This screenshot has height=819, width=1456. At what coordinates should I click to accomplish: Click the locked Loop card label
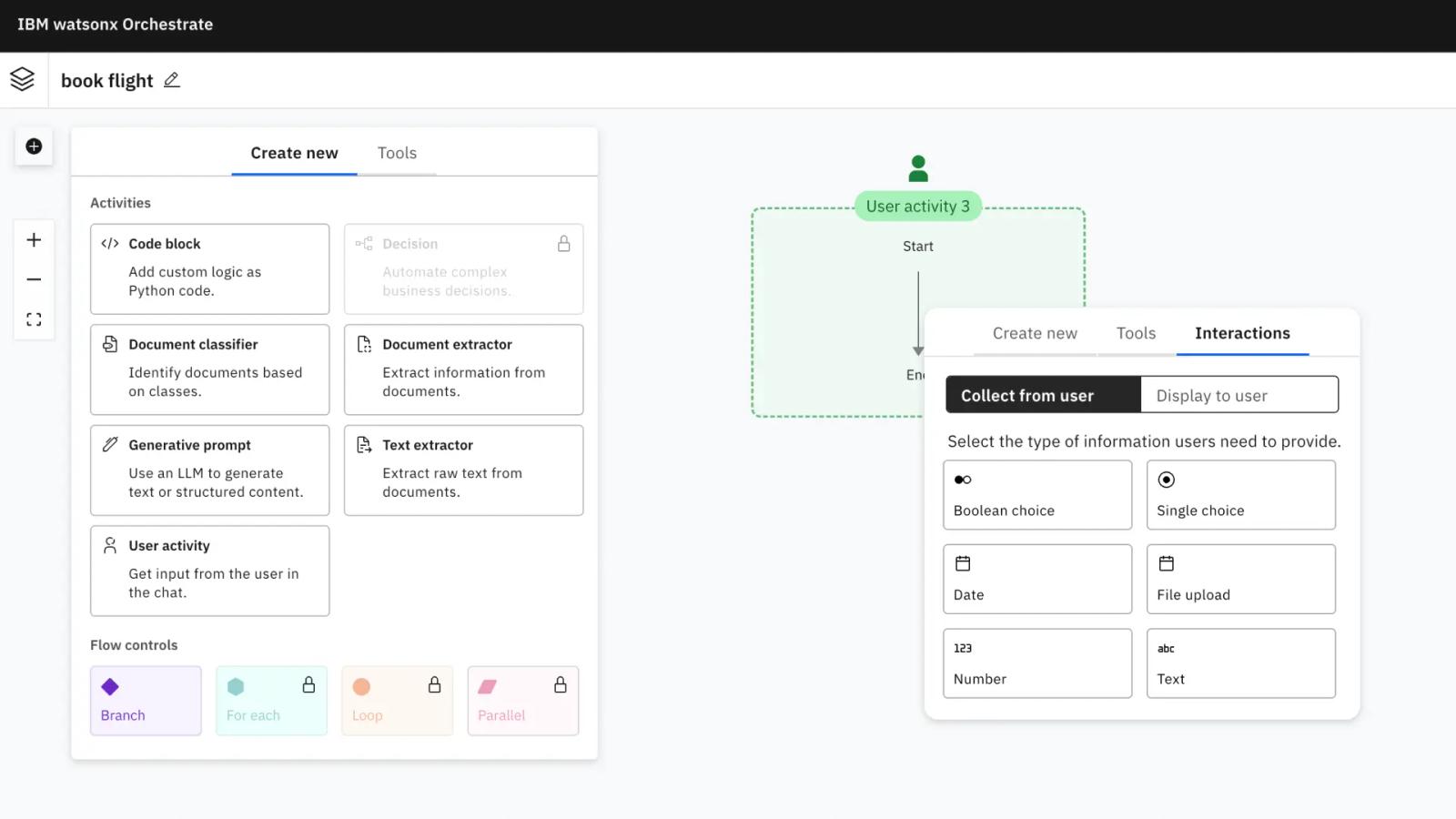tap(368, 715)
